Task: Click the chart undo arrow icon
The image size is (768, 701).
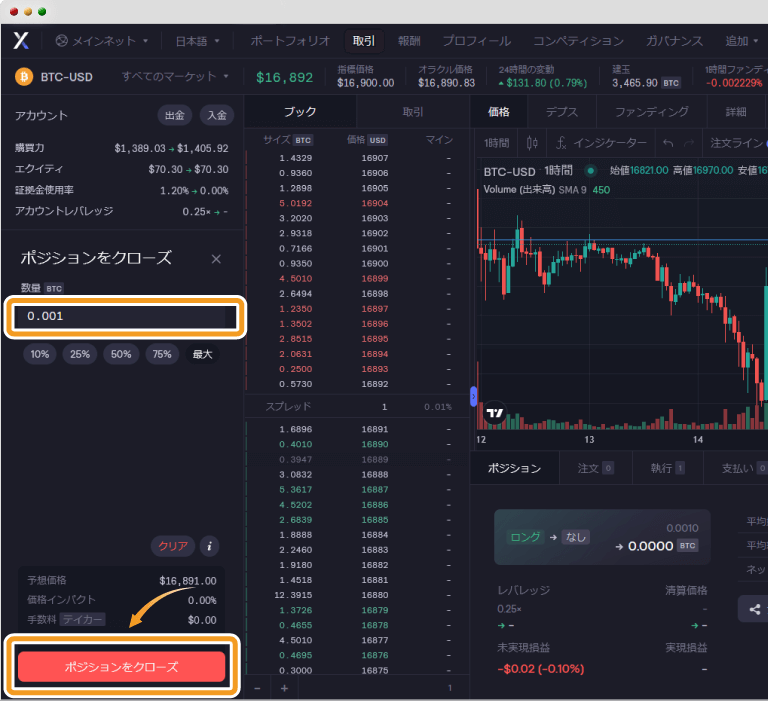Action: 668,143
